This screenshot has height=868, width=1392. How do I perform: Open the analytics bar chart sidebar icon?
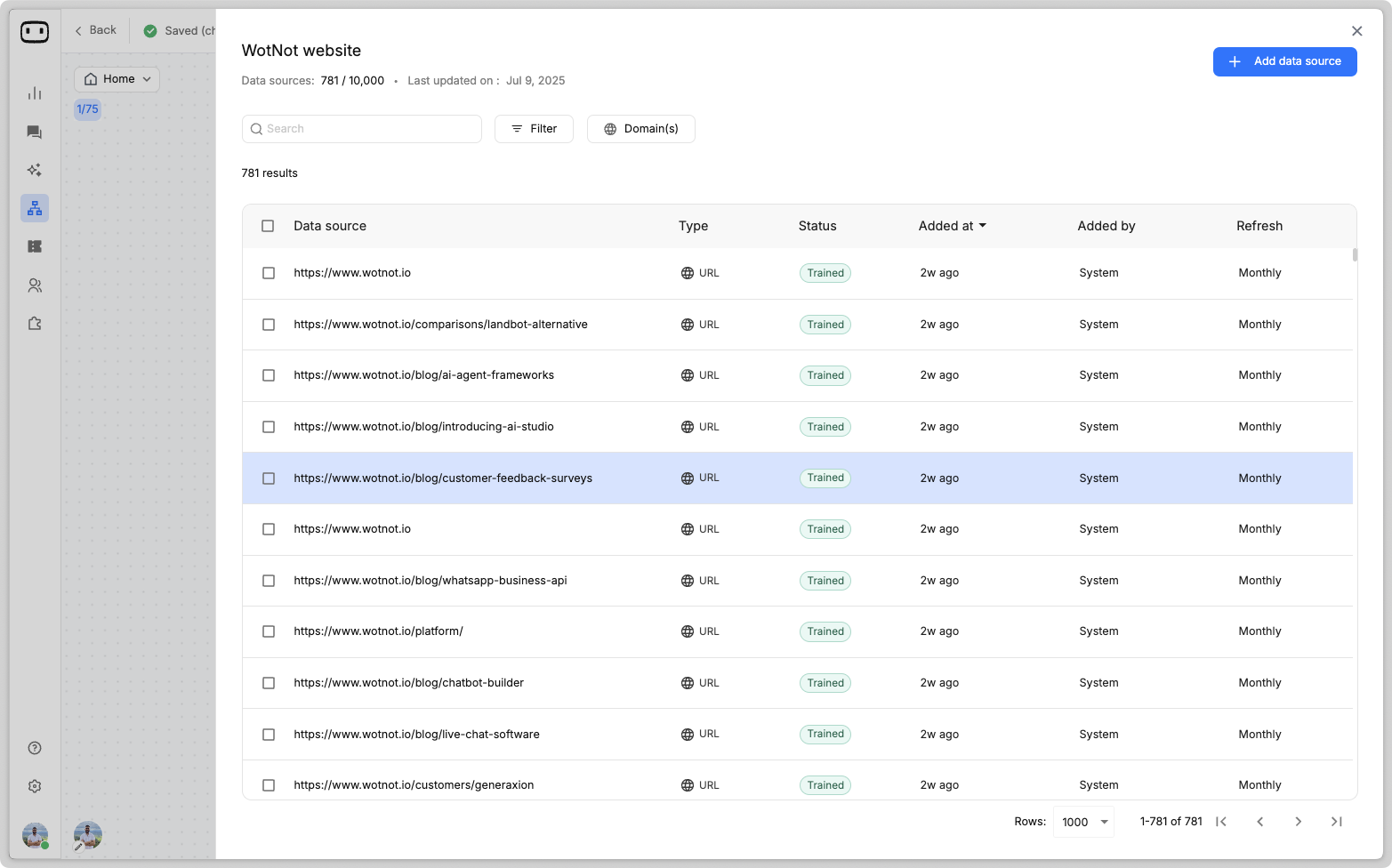coord(35,93)
